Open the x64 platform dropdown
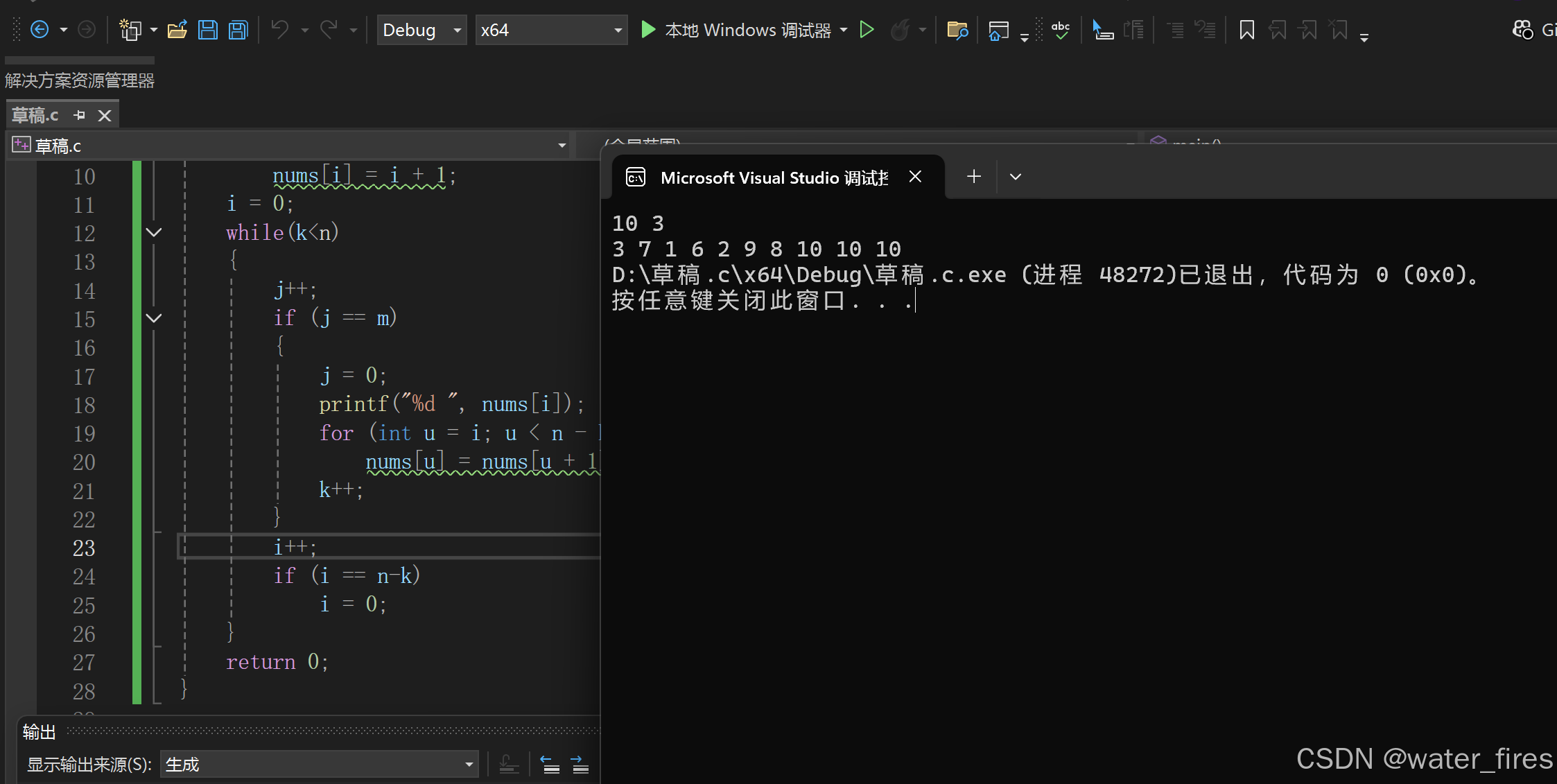This screenshot has height=784, width=1557. click(551, 30)
